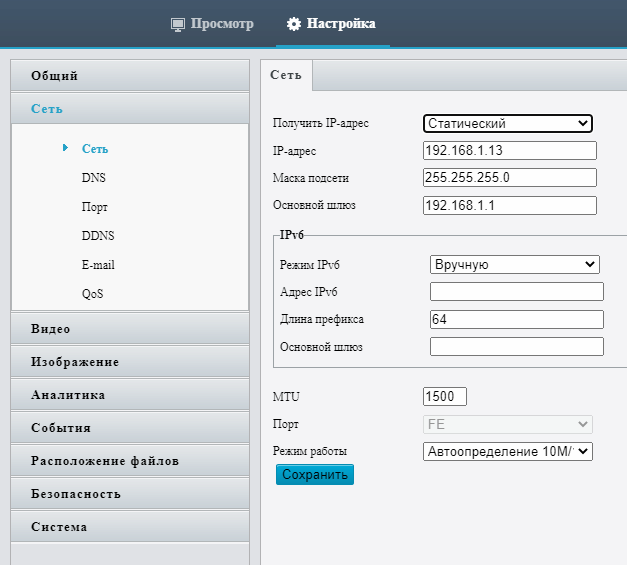Open the QoS submenu item

tap(92, 294)
